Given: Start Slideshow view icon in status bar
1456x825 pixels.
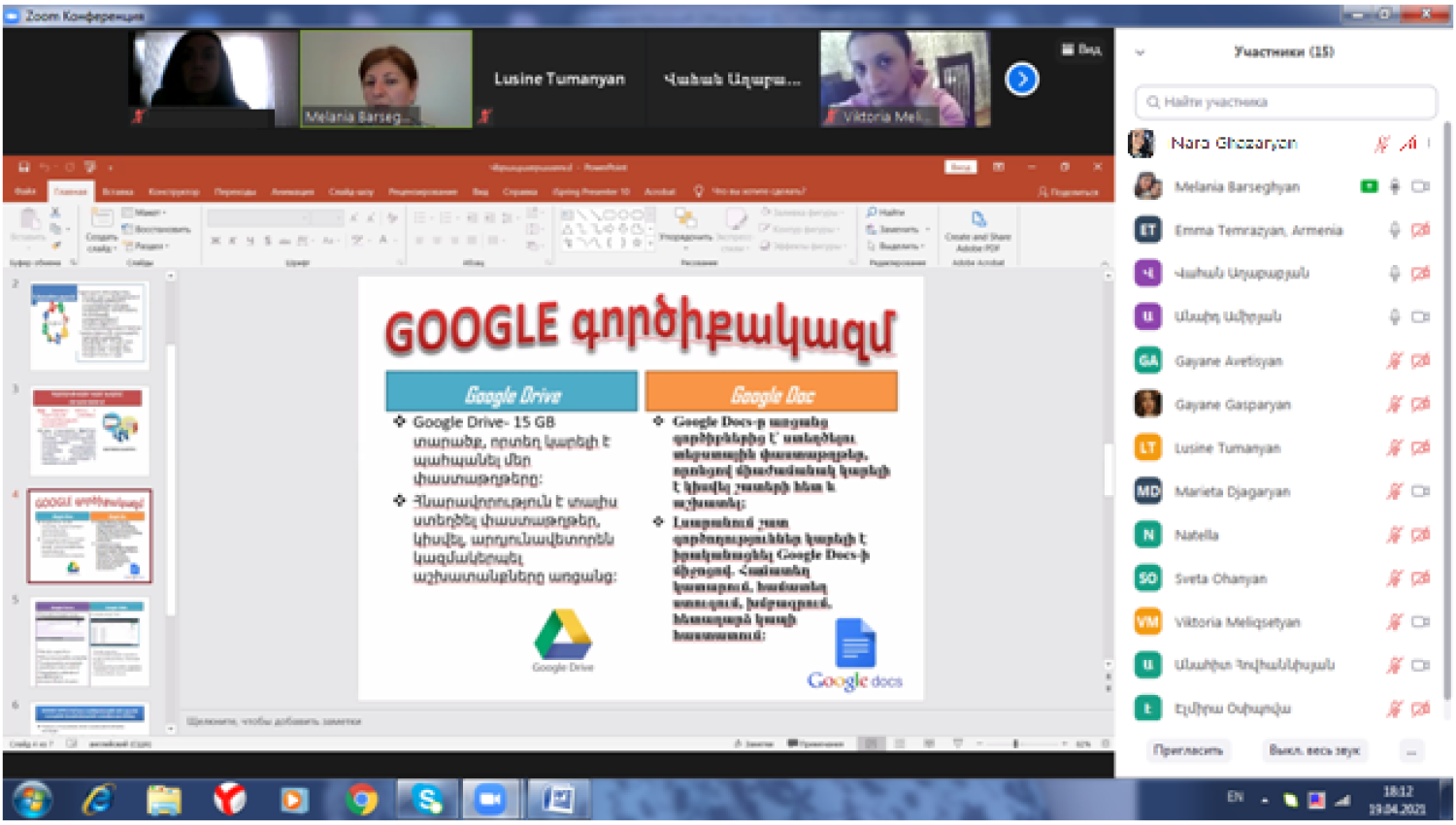Looking at the screenshot, I should click(958, 743).
